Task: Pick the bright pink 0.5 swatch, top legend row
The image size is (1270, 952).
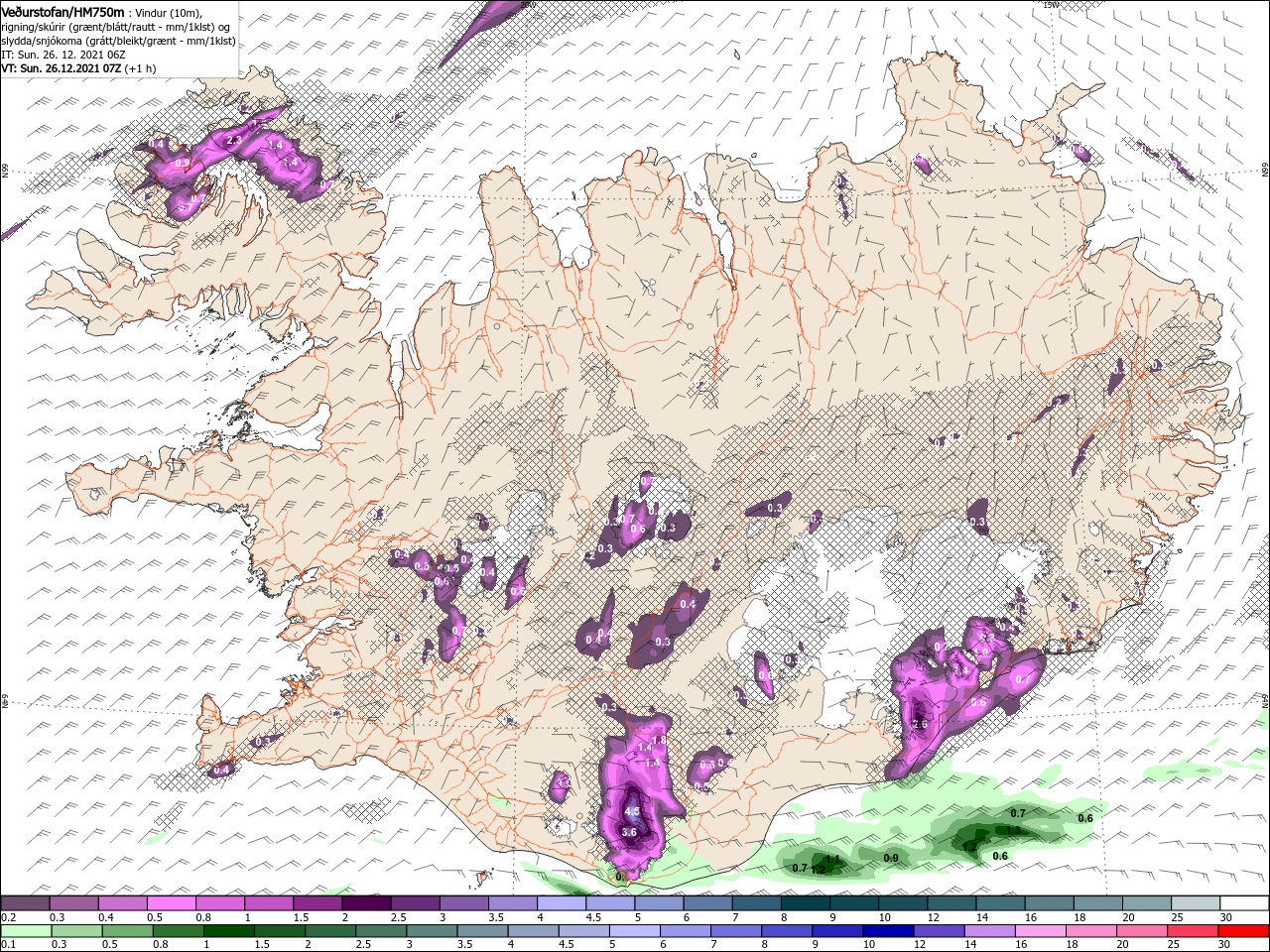Action: pos(171,903)
